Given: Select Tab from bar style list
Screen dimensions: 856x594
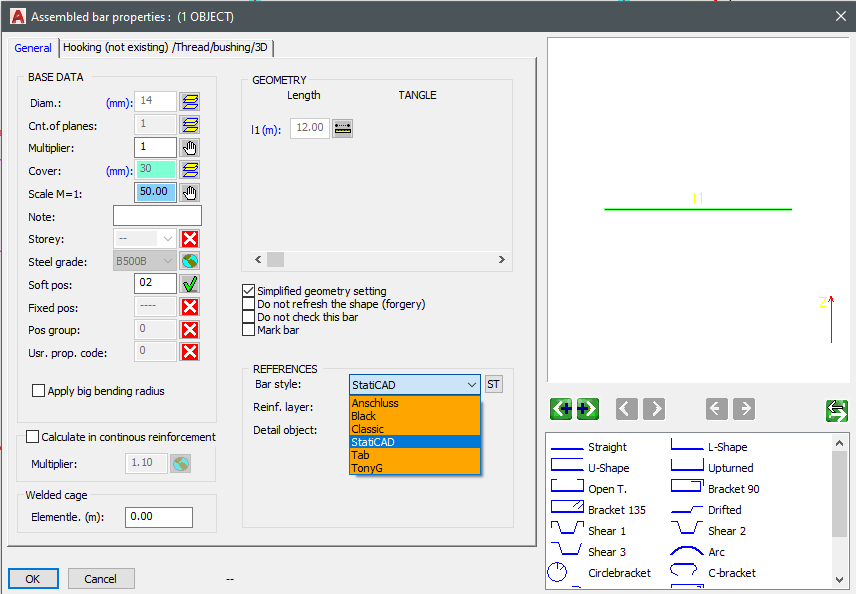Looking at the screenshot, I should click(x=415, y=455).
